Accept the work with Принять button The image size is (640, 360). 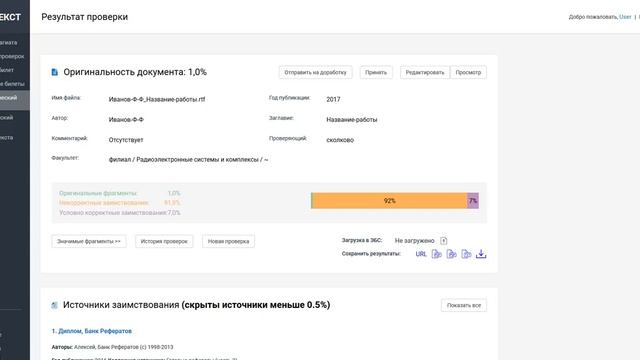(376, 72)
